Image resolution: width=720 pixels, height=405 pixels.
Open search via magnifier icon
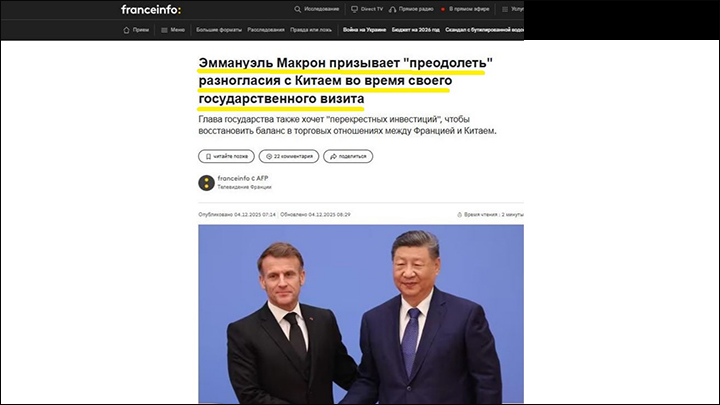[x=298, y=9]
